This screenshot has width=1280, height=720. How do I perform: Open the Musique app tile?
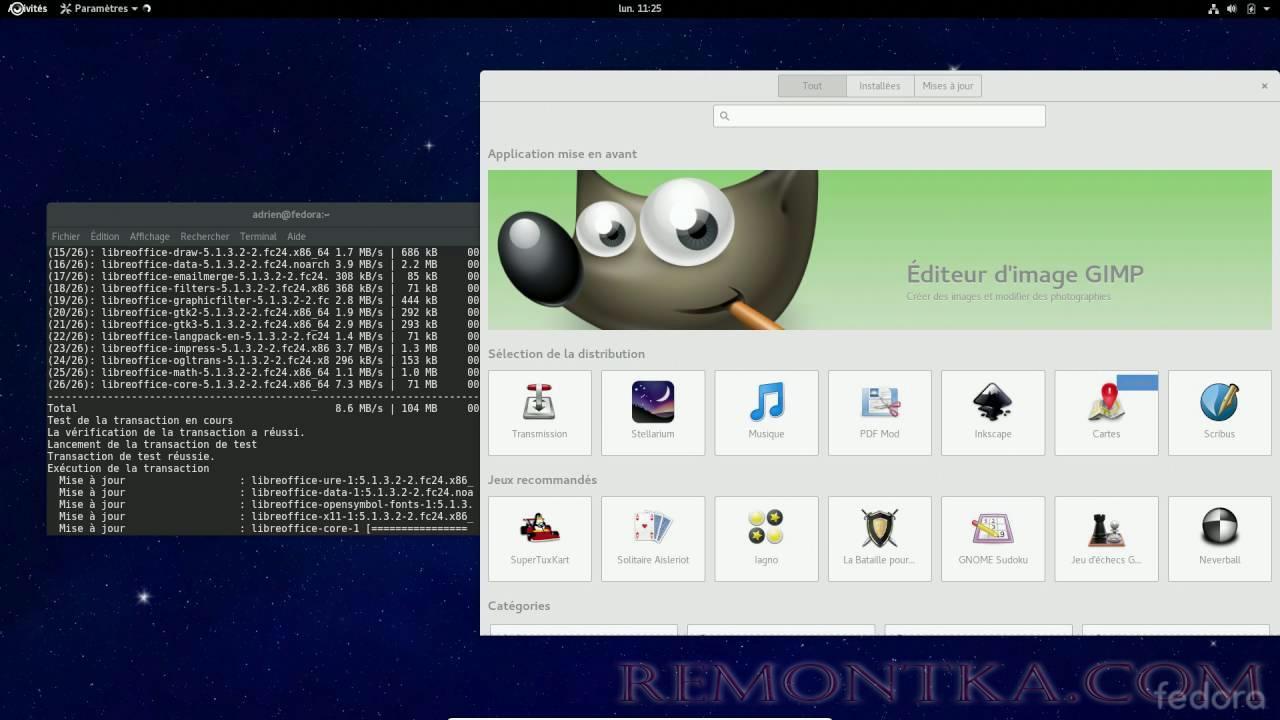click(x=766, y=413)
